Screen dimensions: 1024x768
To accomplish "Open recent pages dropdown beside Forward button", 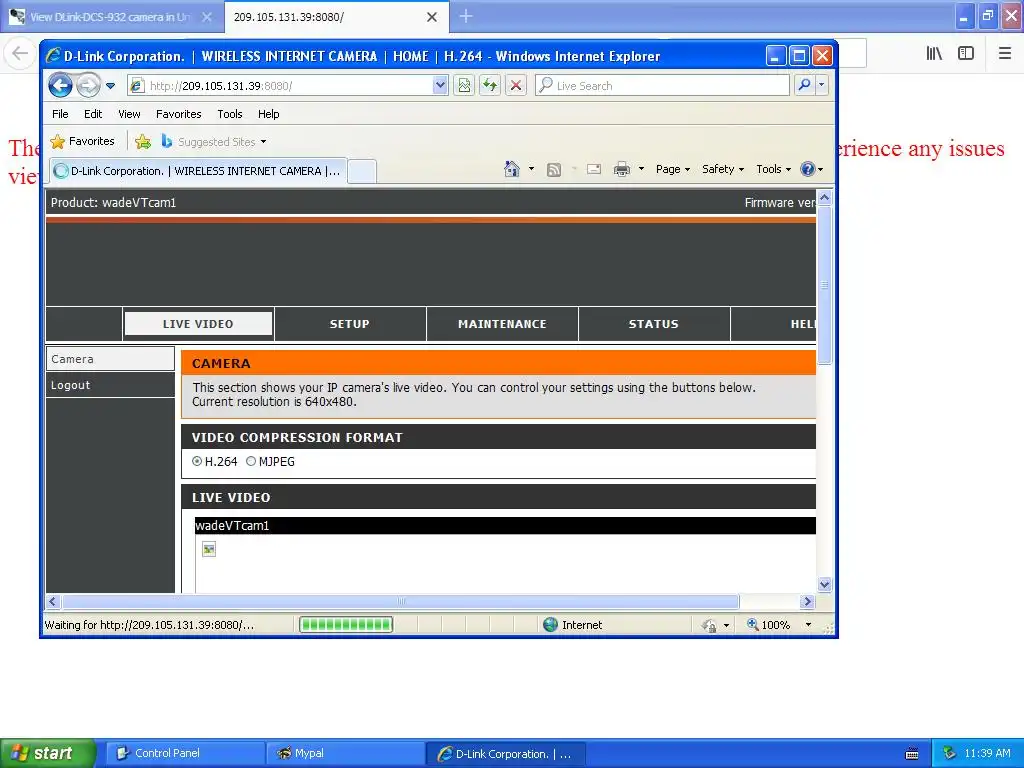I will click(110, 86).
